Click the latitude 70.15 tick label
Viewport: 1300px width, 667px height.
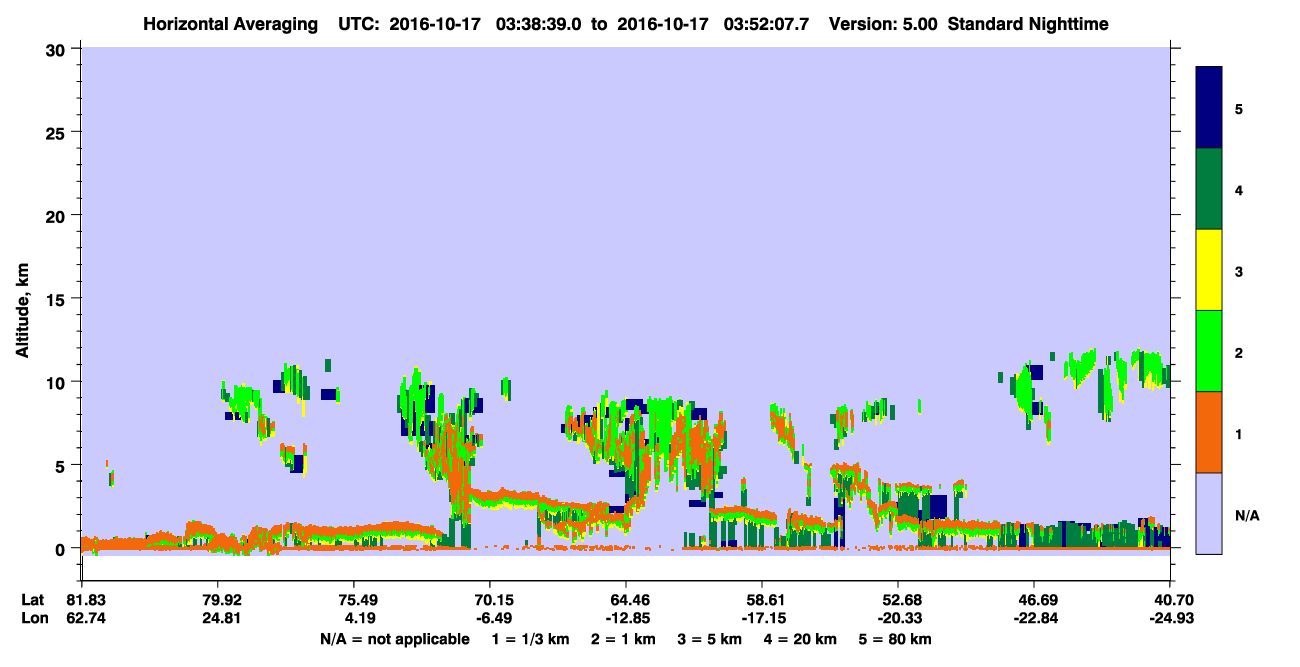(489, 600)
